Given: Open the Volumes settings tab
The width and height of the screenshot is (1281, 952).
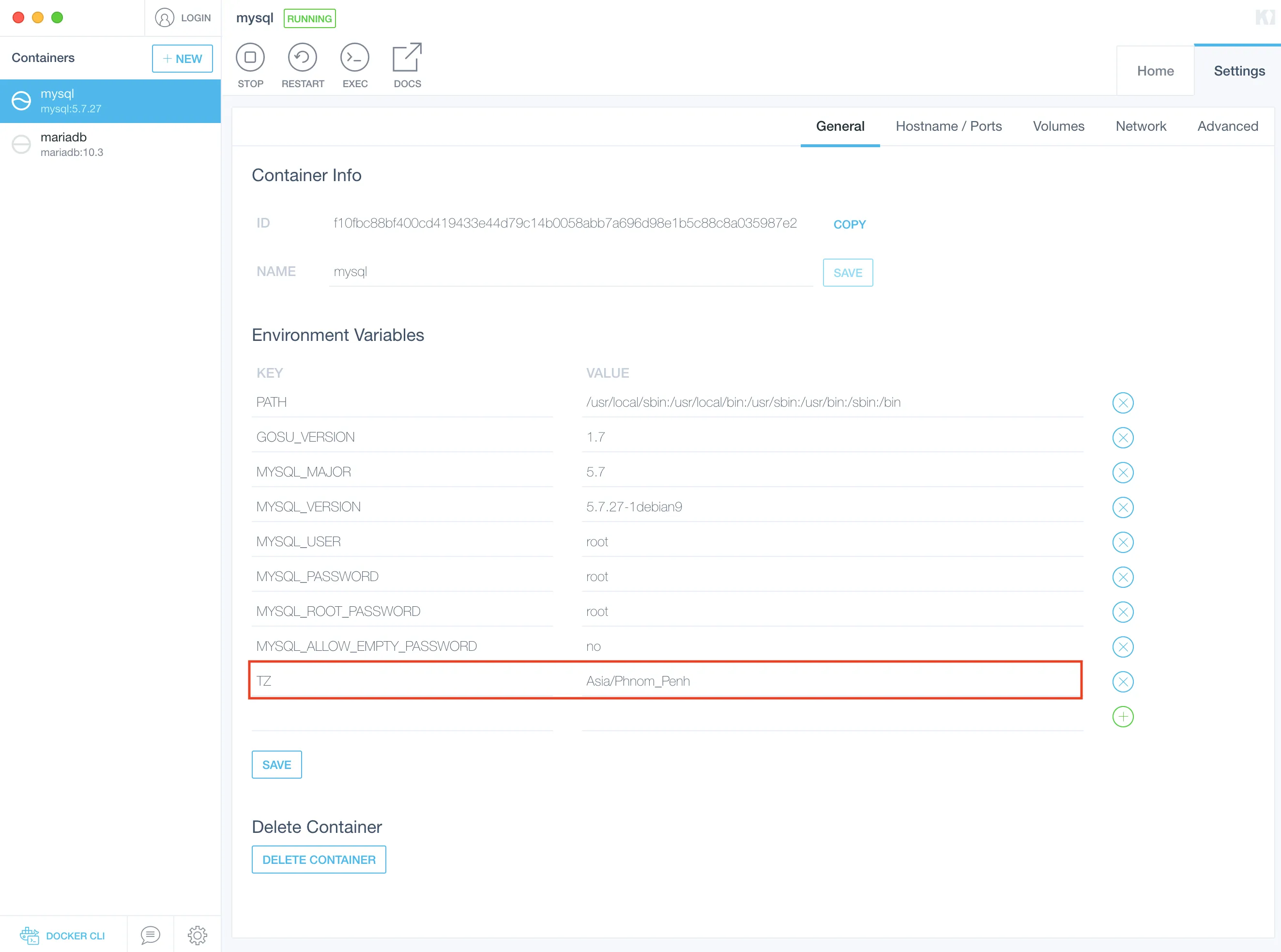Looking at the screenshot, I should click(x=1058, y=126).
